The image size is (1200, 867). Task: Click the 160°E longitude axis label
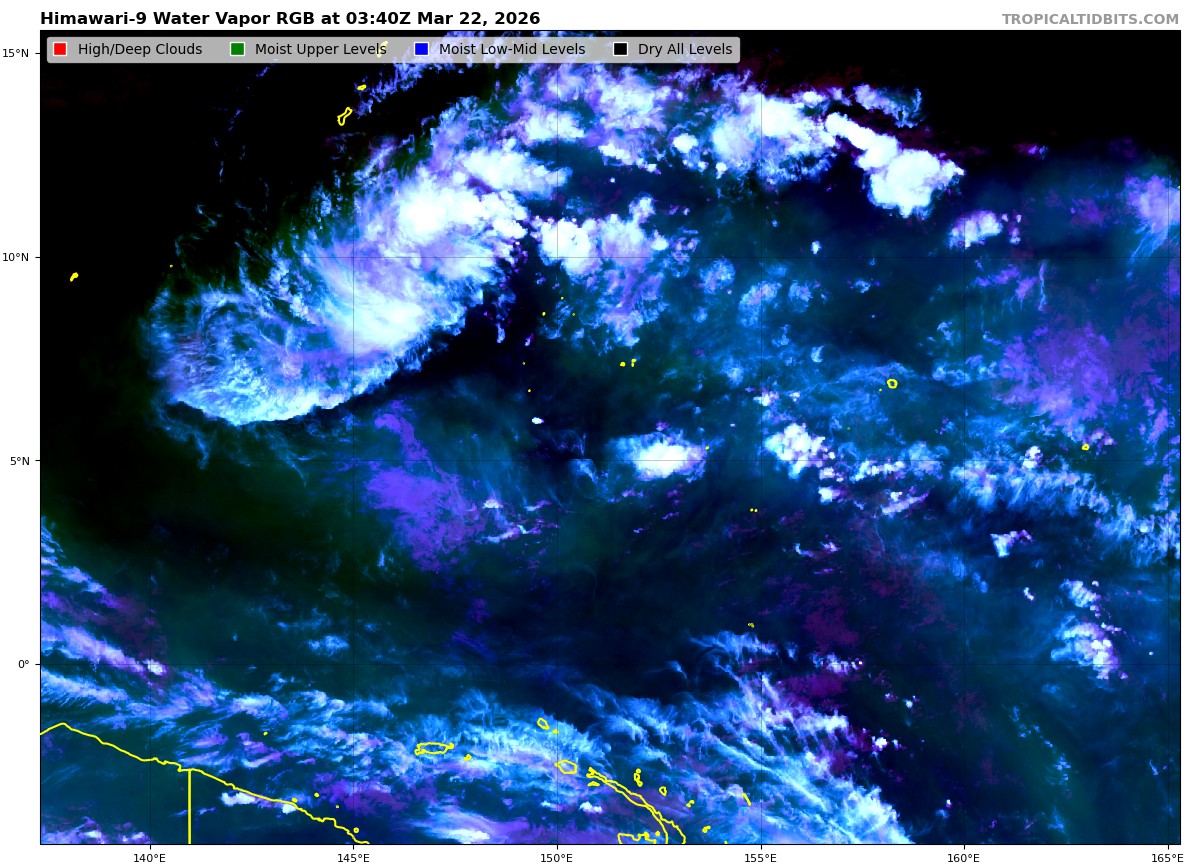964,857
